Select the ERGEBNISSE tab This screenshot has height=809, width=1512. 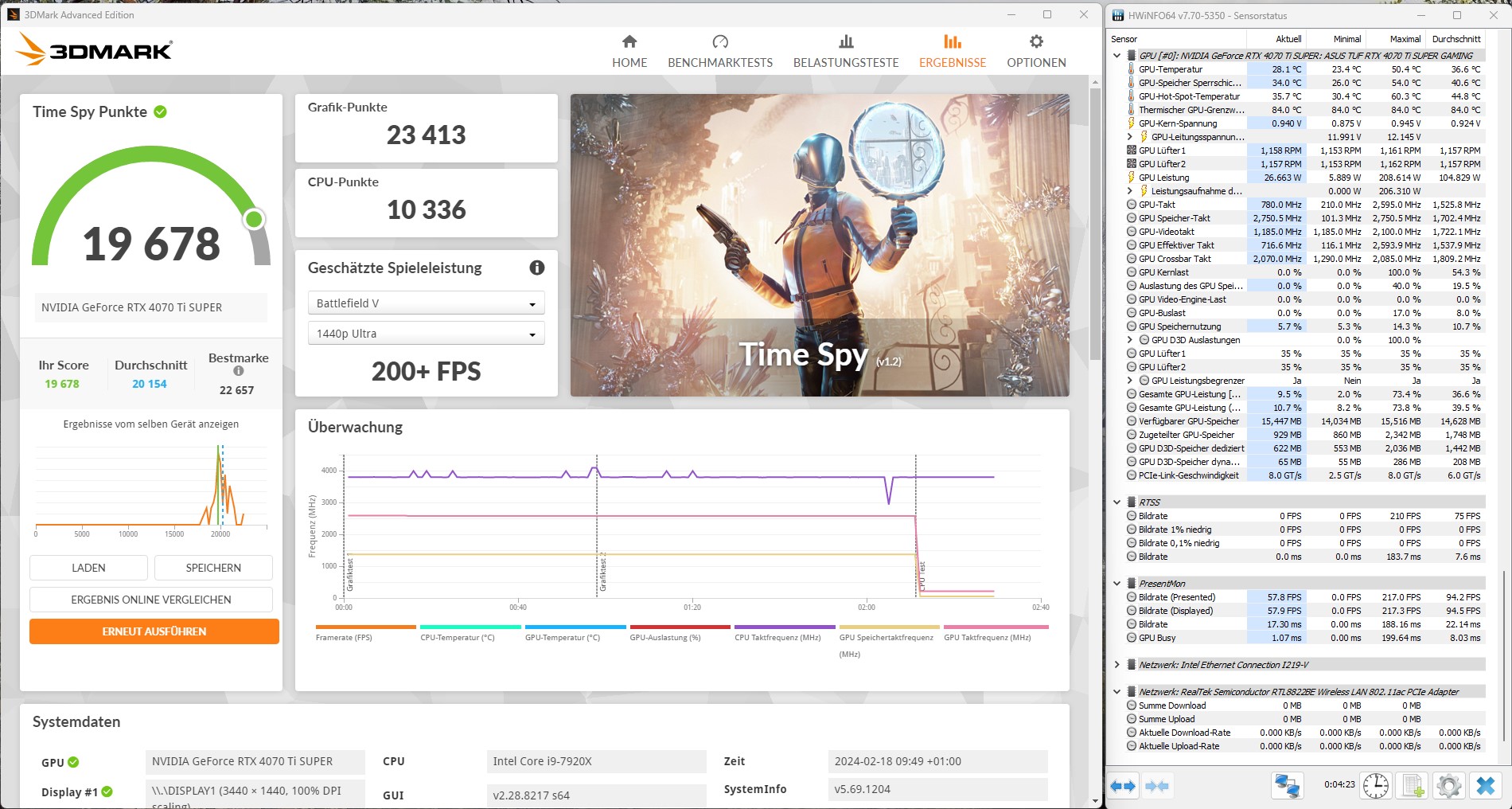pyautogui.click(x=953, y=52)
